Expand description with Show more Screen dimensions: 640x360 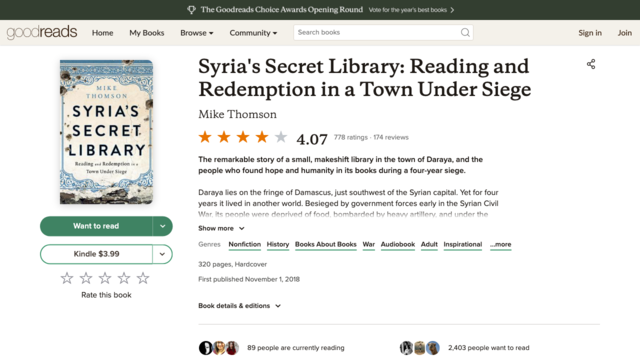pos(222,228)
